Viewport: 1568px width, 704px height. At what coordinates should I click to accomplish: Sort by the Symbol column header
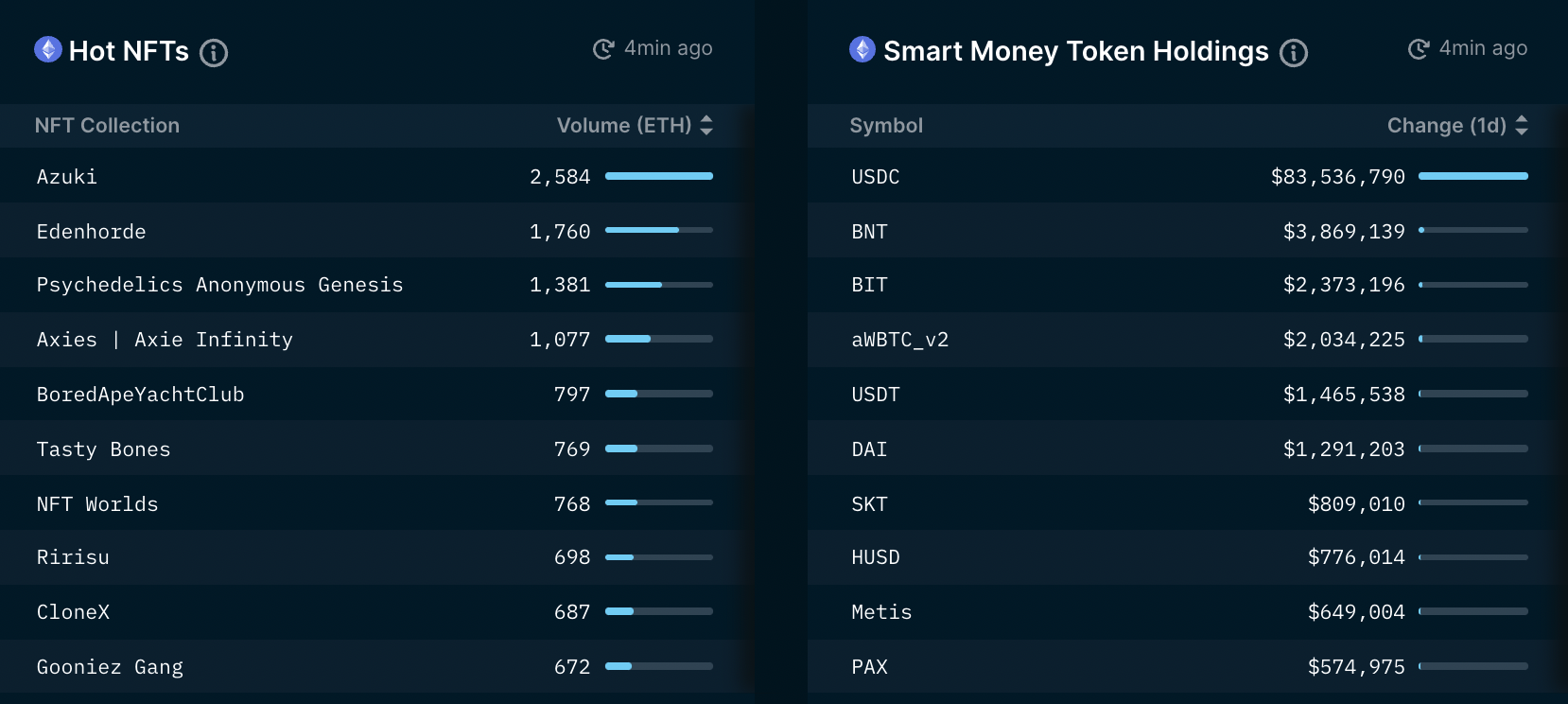click(x=887, y=125)
